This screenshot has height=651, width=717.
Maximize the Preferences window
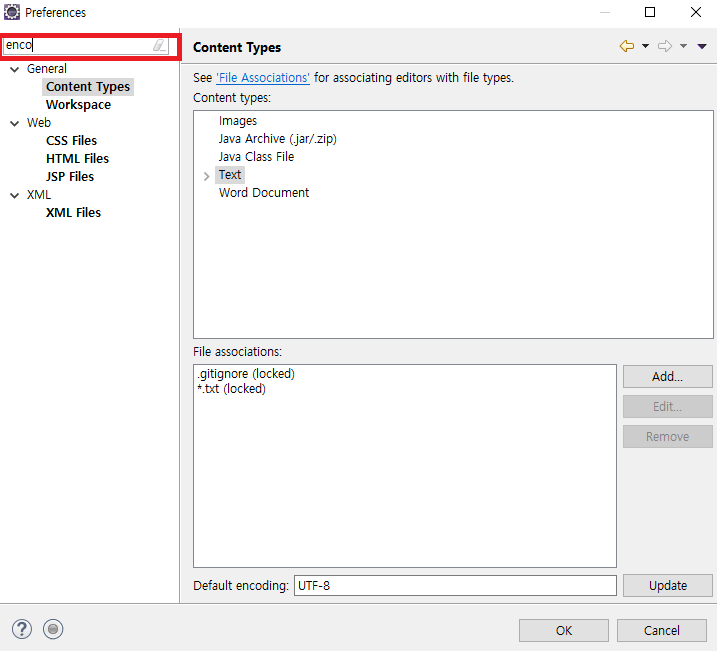[x=650, y=12]
